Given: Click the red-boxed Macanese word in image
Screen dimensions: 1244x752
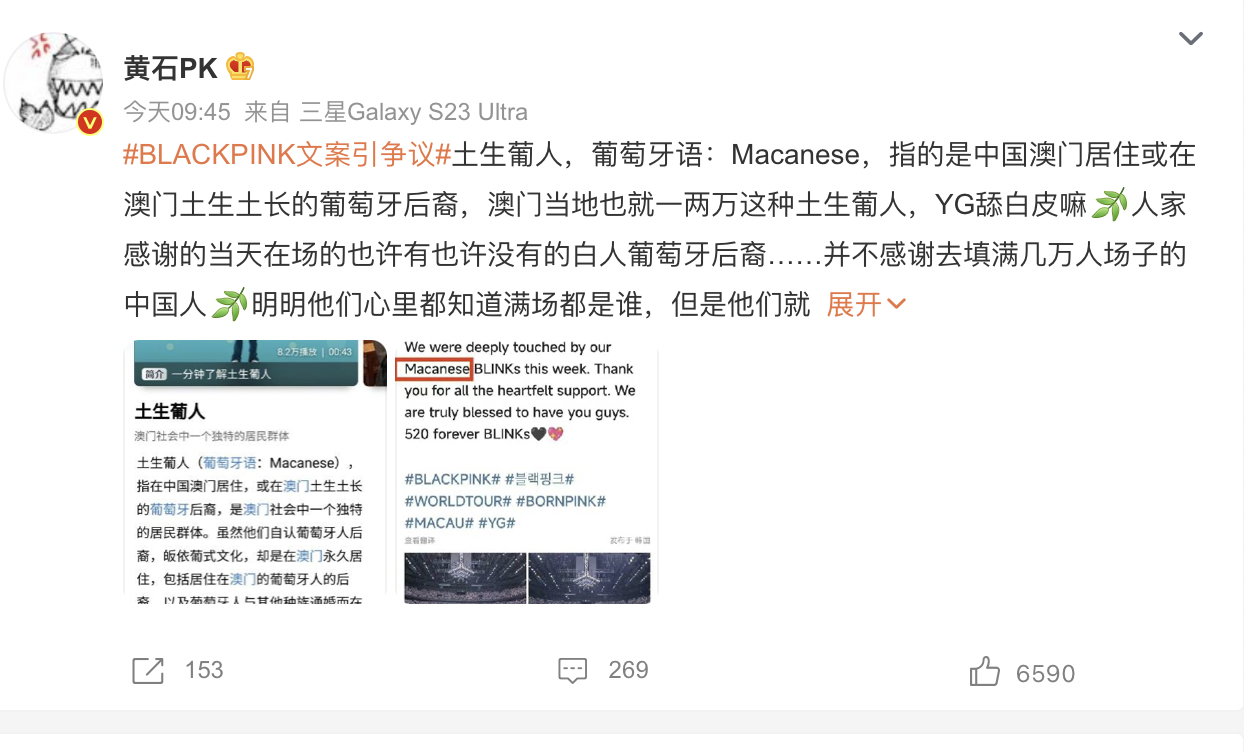Looking at the screenshot, I should click(x=437, y=369).
